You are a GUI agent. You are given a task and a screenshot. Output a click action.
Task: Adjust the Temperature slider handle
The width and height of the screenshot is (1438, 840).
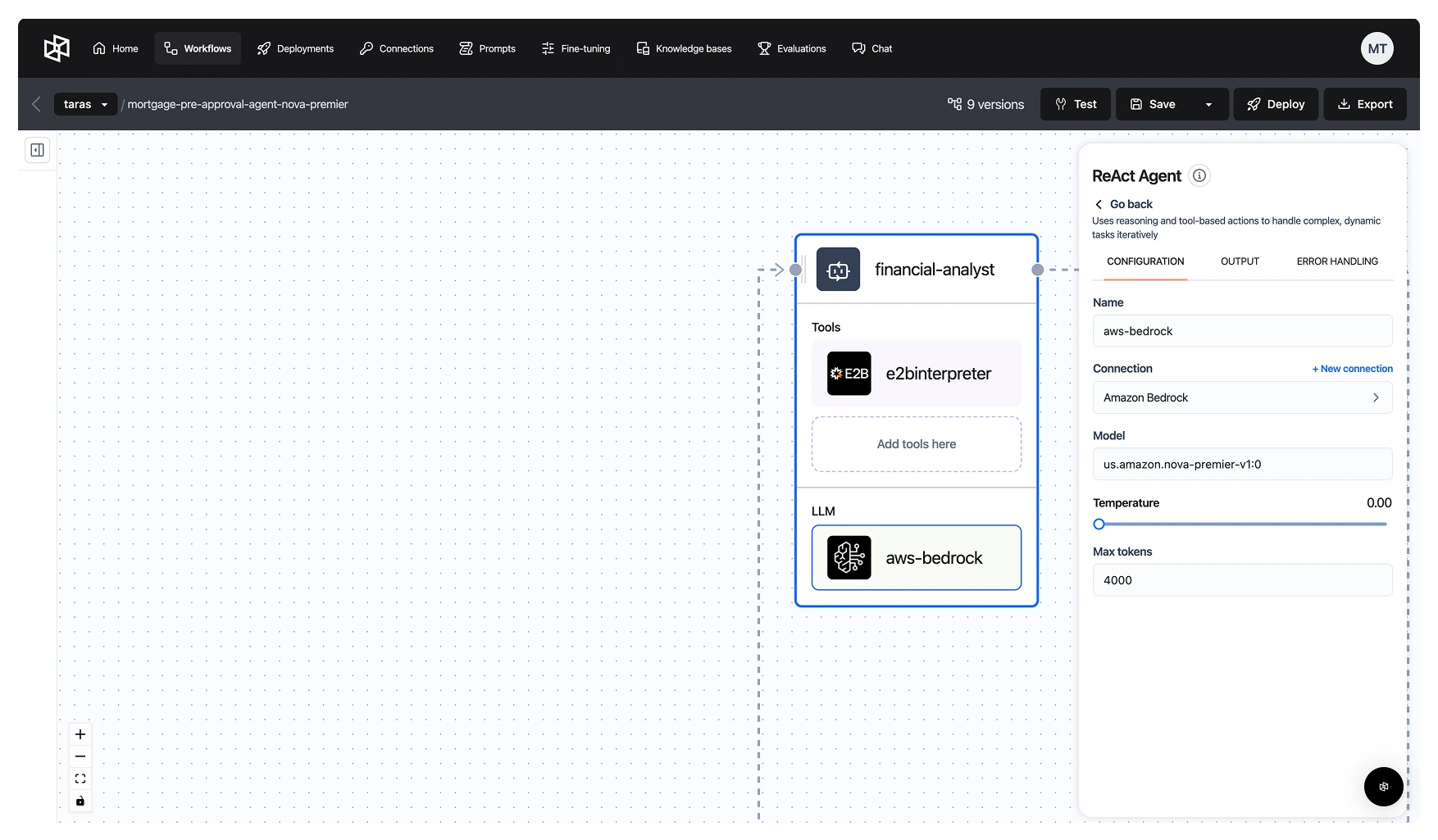[1099, 524]
